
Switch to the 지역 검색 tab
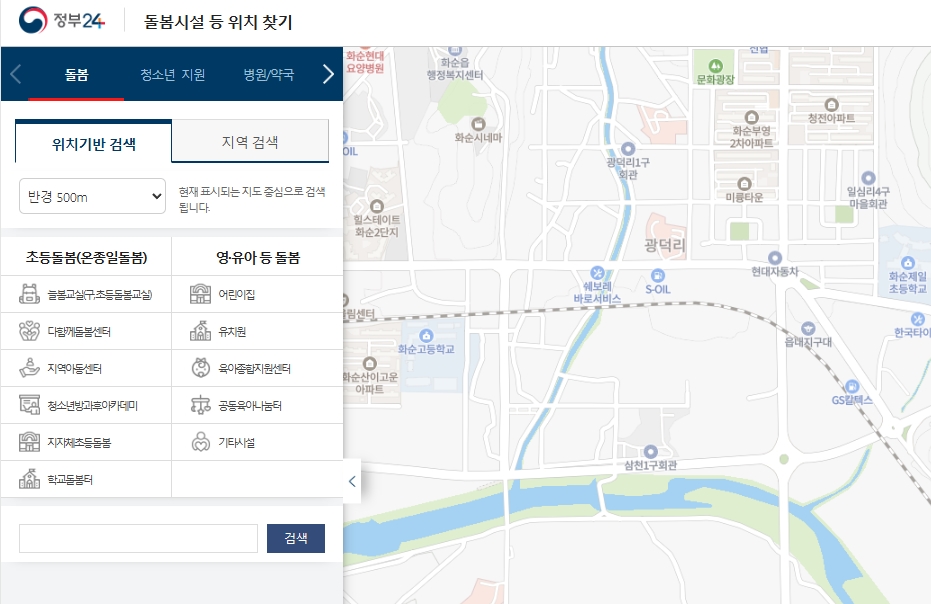coord(250,141)
